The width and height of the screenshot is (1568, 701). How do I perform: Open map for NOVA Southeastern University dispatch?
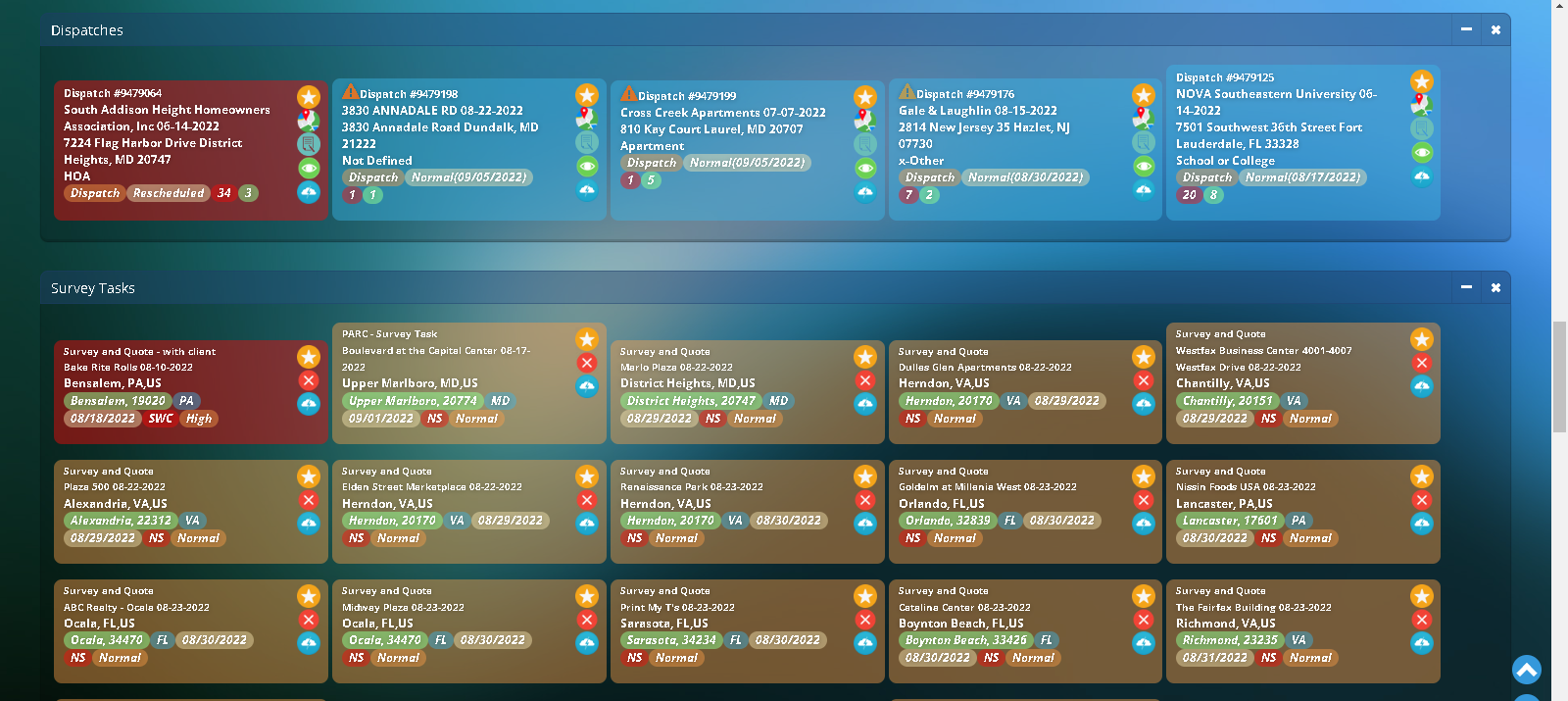click(x=1422, y=104)
